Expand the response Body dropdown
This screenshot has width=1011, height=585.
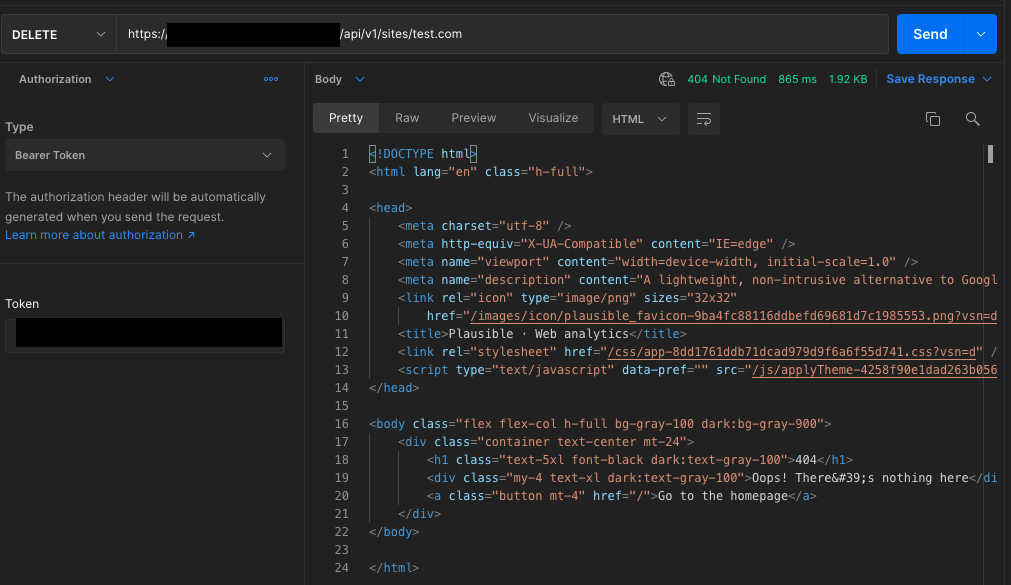point(360,79)
